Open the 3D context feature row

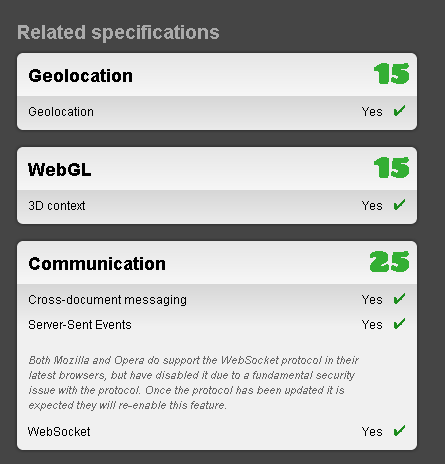coord(217,206)
